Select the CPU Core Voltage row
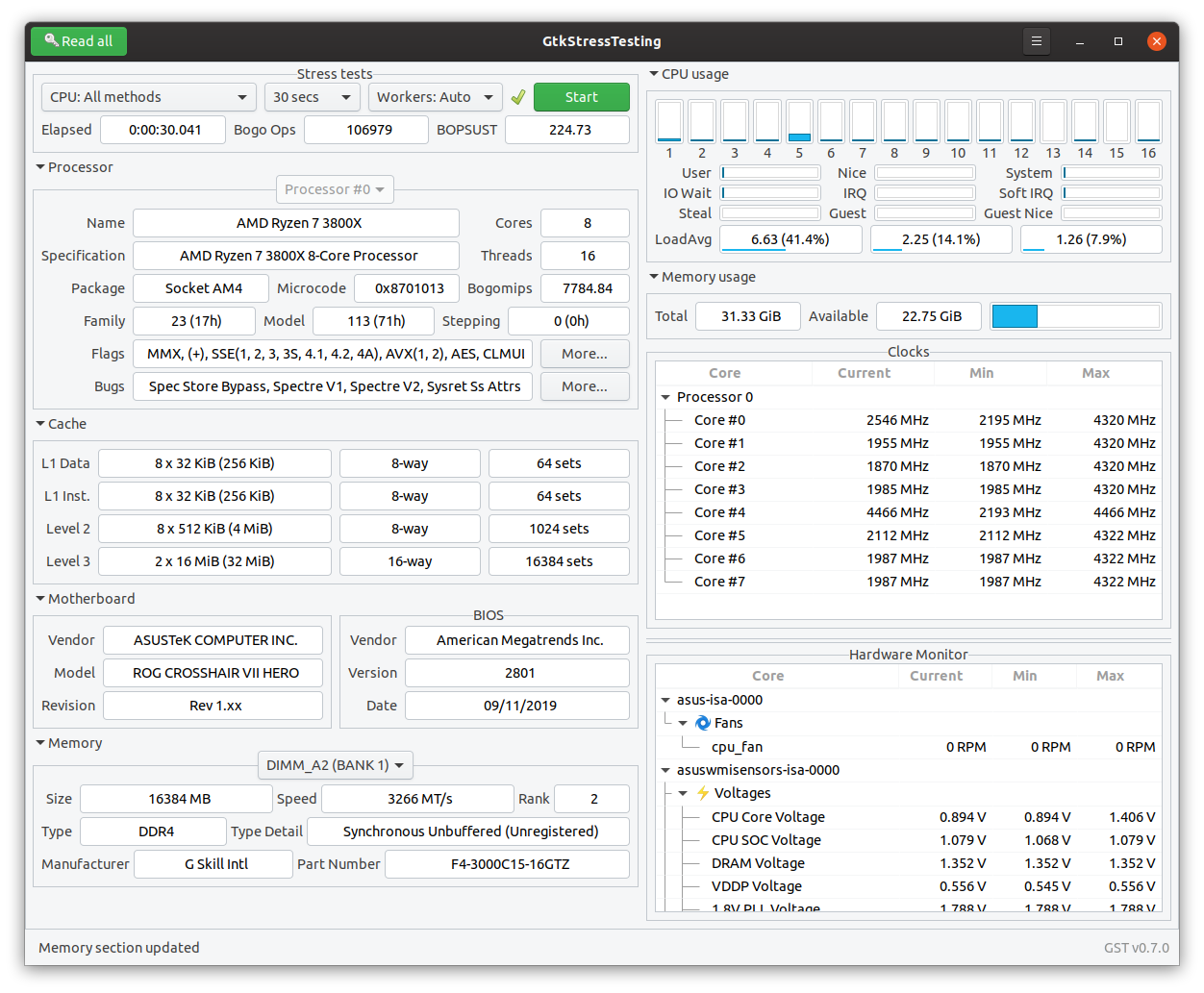 coord(909,817)
